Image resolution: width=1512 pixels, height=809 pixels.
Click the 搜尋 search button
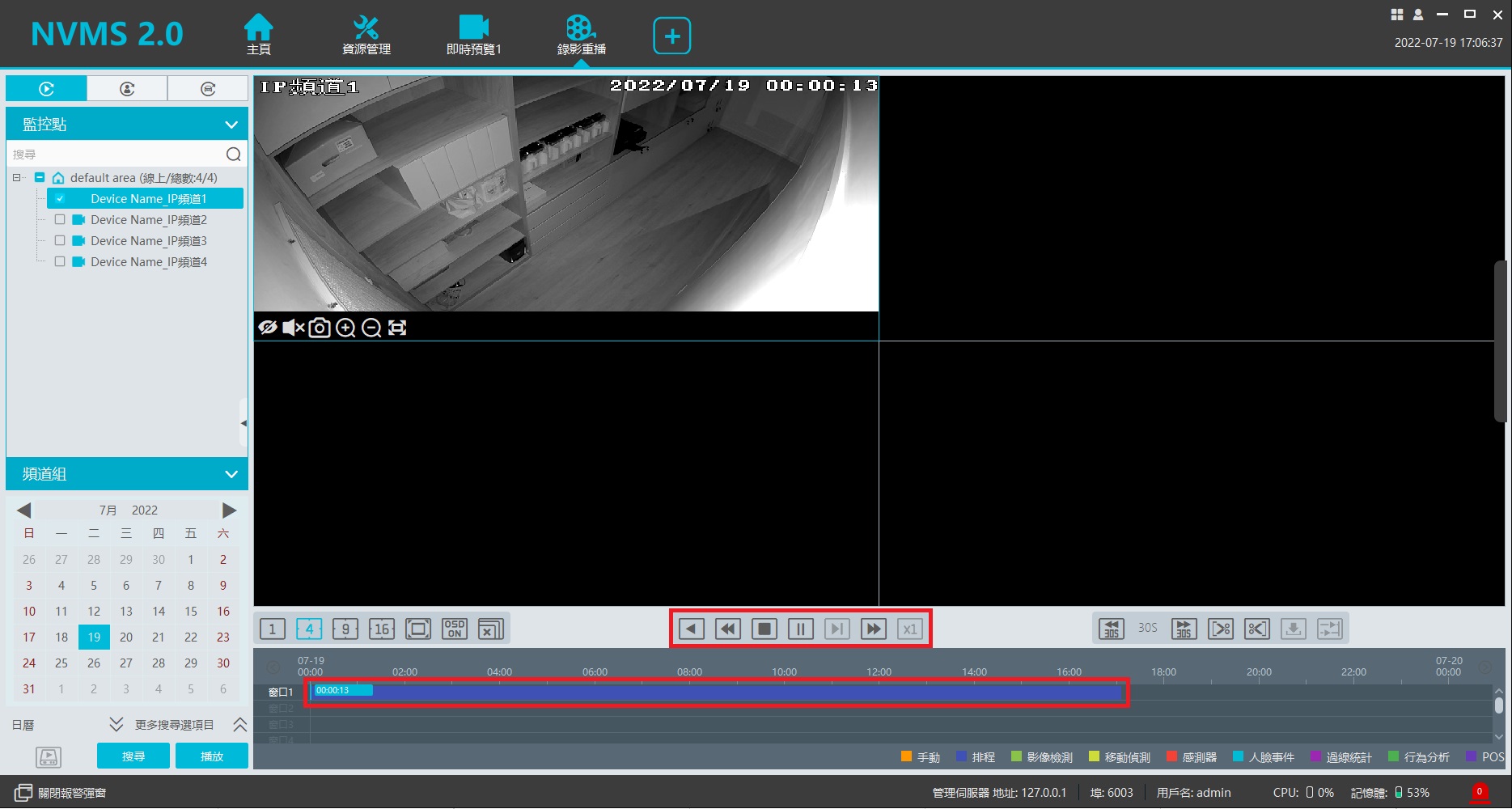pos(133,756)
